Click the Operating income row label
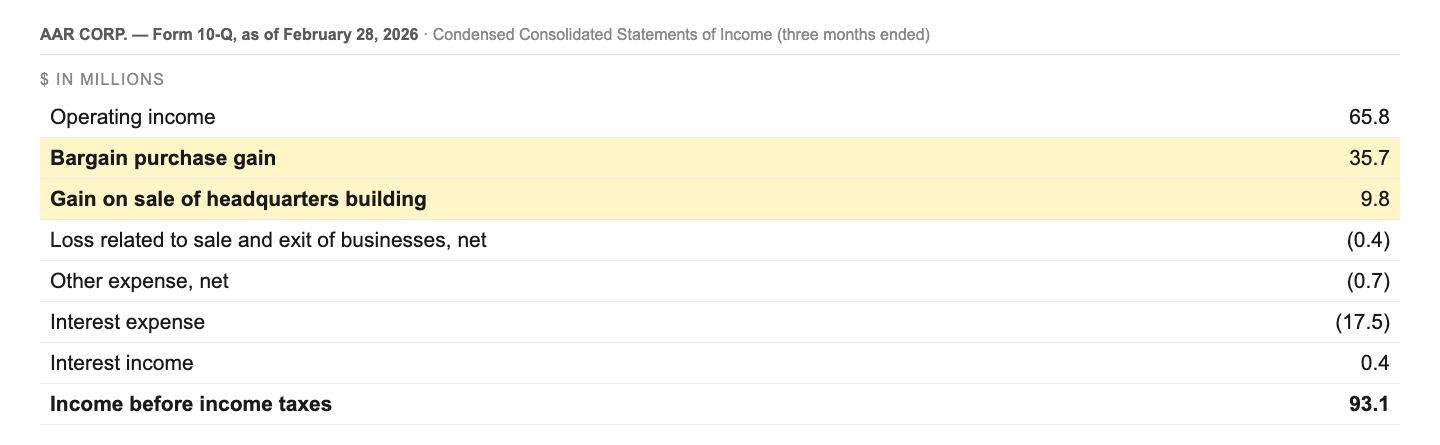Viewport: 1440px width, 445px height. pyautogui.click(x=132, y=117)
